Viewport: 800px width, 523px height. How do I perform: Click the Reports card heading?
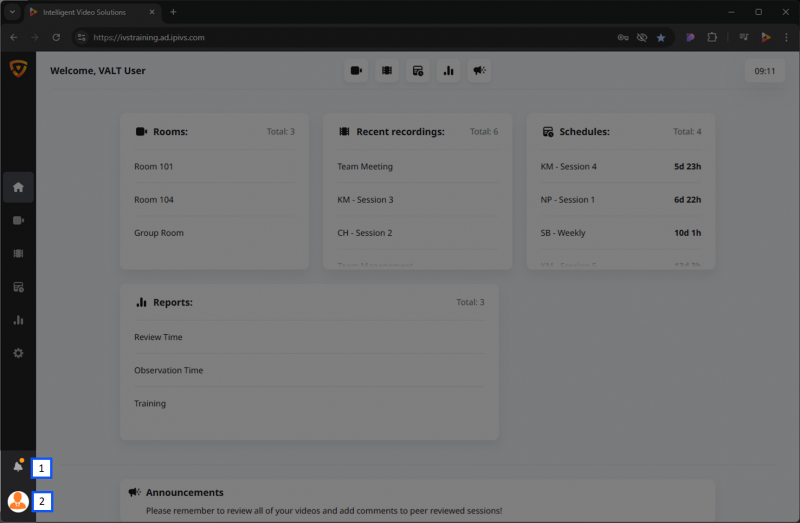[172, 302]
